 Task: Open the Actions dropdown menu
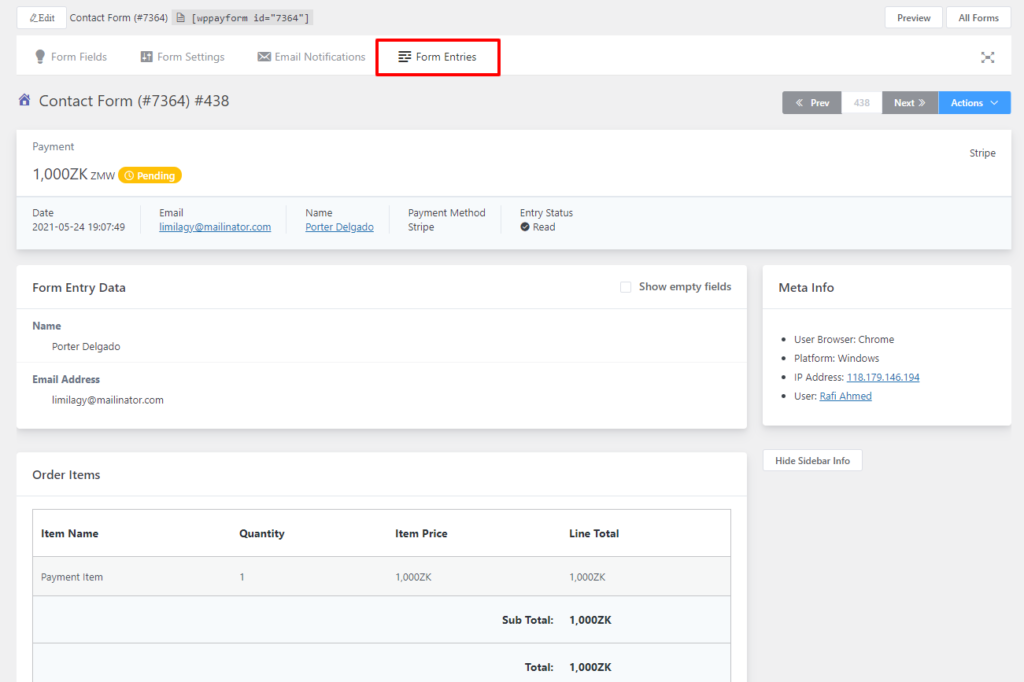click(974, 103)
